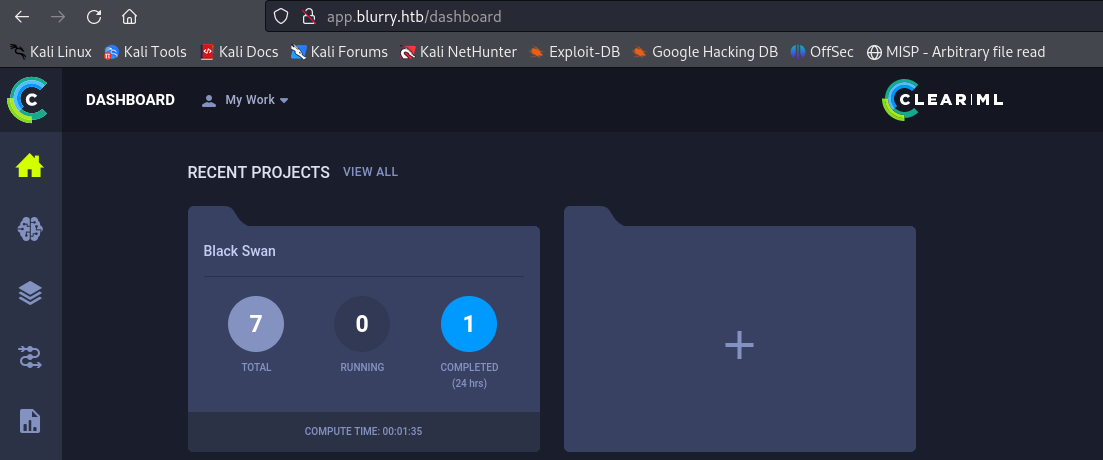Open the Kali Tools bookmark
Image resolution: width=1103 pixels, height=460 pixels.
pos(145,52)
